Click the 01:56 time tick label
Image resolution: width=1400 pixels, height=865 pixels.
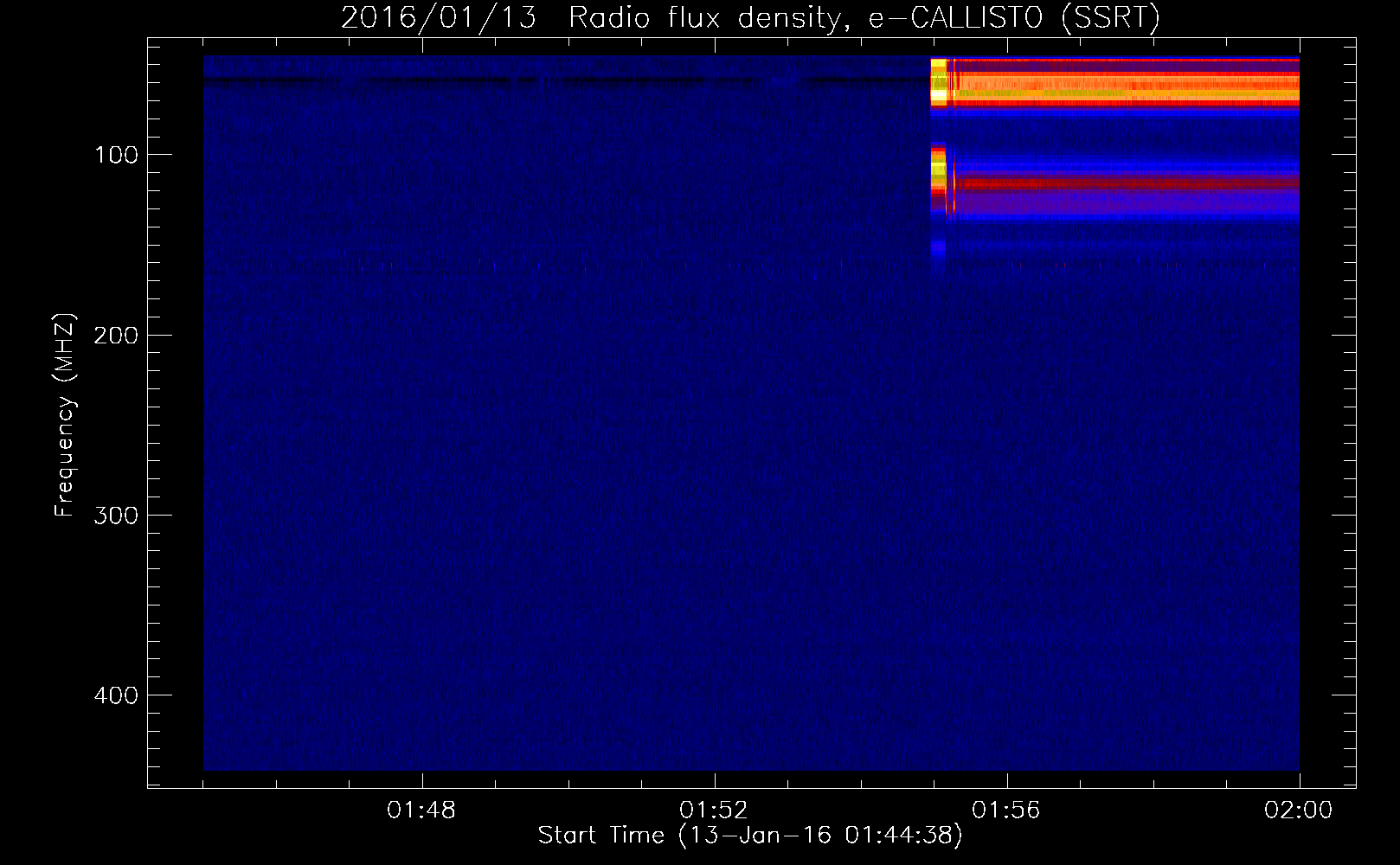click(1006, 811)
